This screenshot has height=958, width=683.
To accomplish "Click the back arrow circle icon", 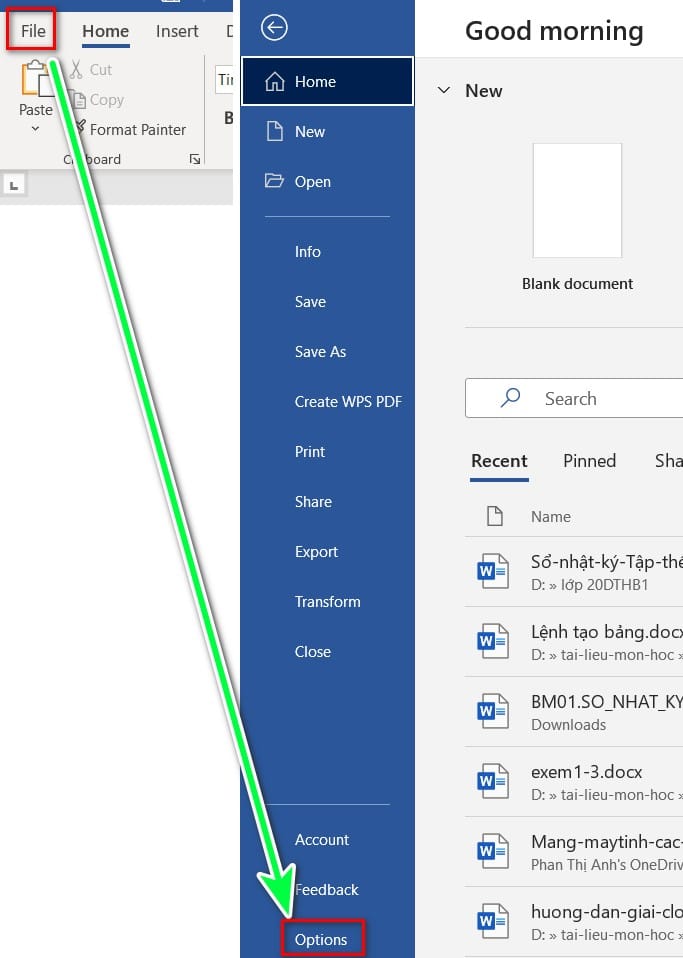I will pyautogui.click(x=274, y=27).
